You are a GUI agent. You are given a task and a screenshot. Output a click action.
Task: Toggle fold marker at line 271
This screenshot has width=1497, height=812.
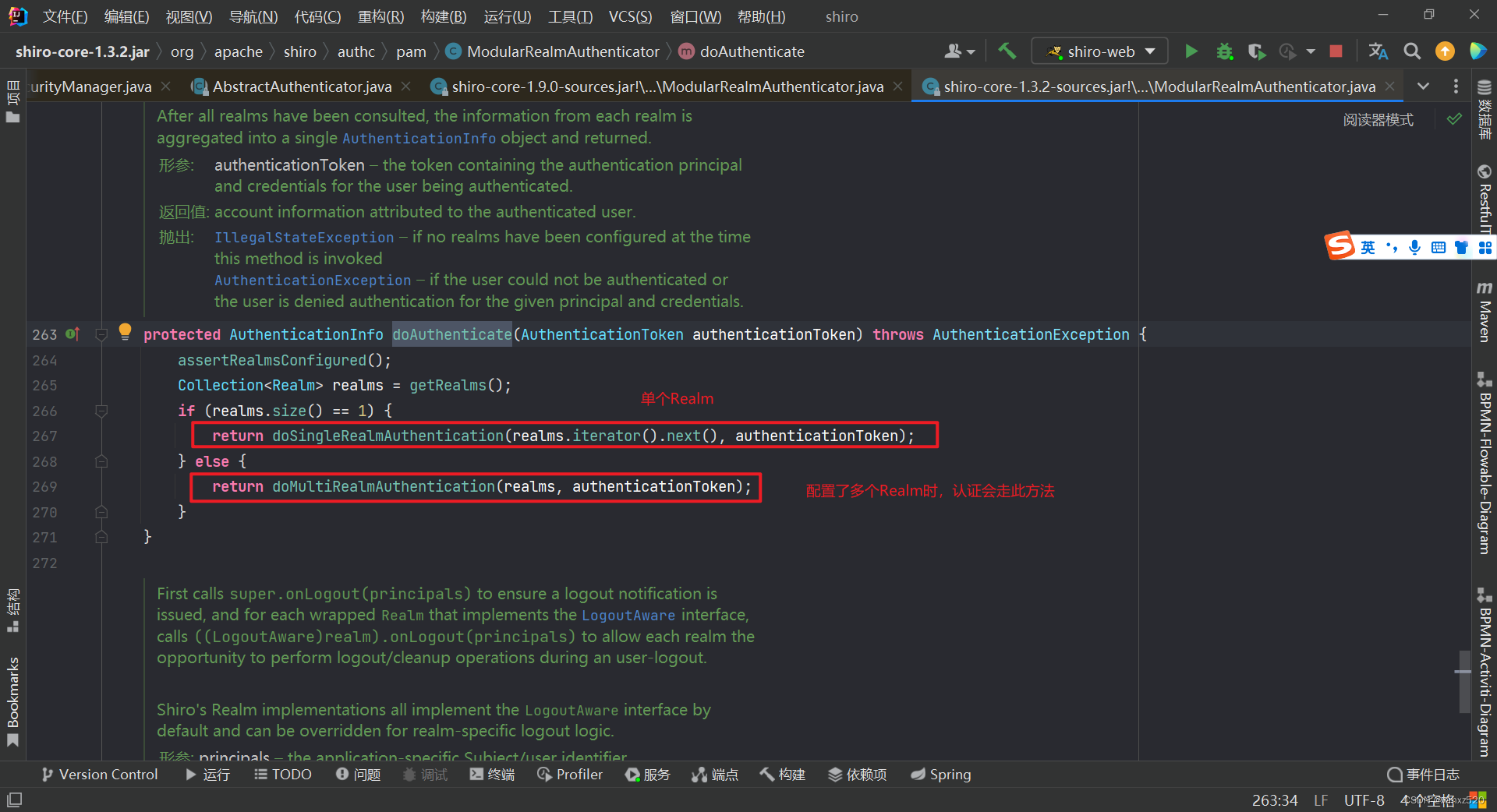[x=101, y=537]
